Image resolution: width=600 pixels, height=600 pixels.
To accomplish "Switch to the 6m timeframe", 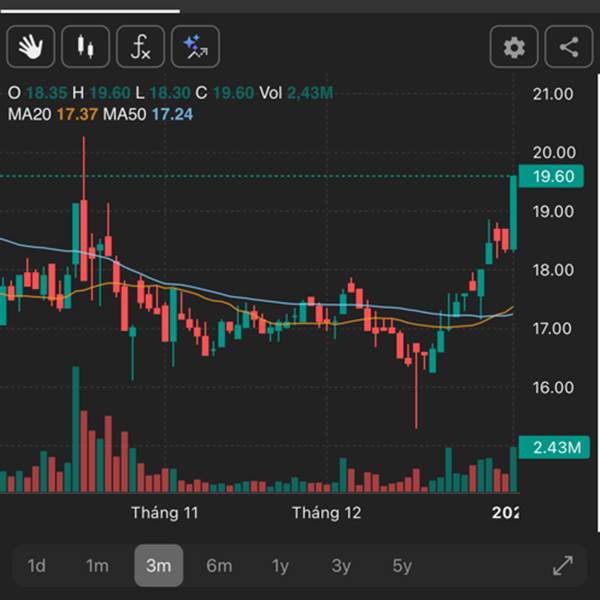I will [x=219, y=566].
